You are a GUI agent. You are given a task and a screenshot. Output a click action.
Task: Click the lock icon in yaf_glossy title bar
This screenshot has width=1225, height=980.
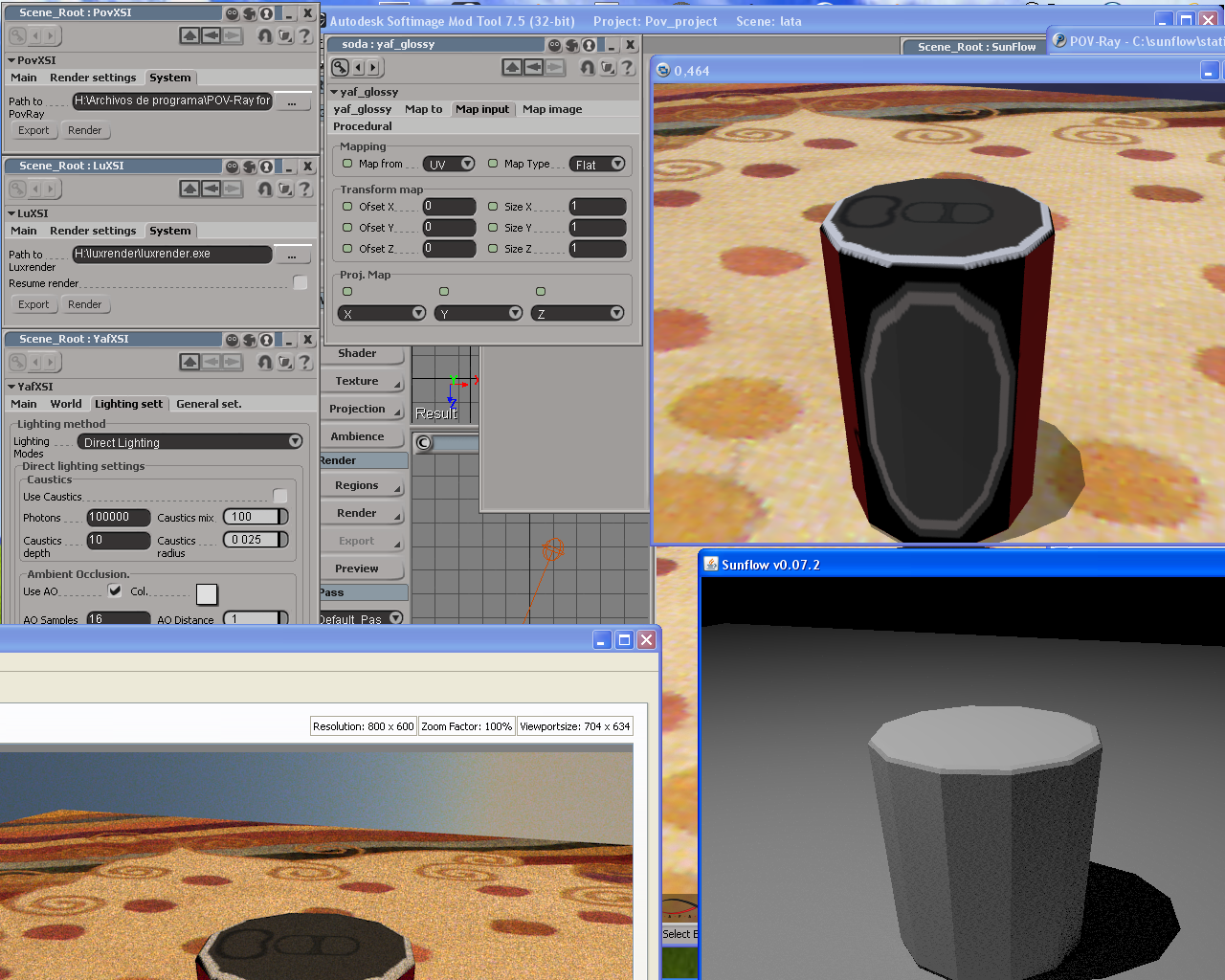590,45
